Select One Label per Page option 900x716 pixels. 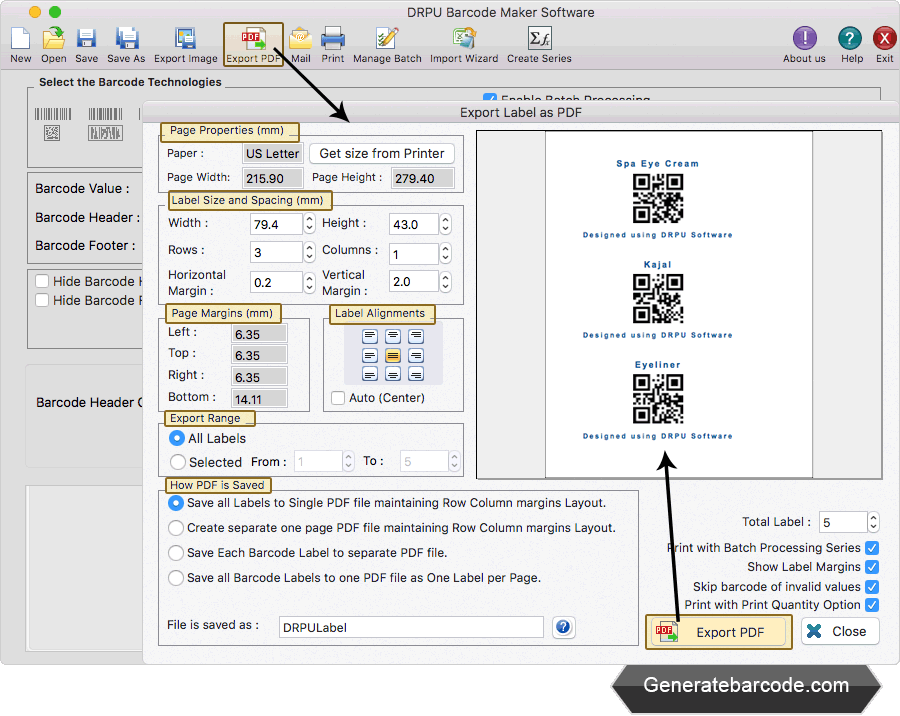(176, 578)
